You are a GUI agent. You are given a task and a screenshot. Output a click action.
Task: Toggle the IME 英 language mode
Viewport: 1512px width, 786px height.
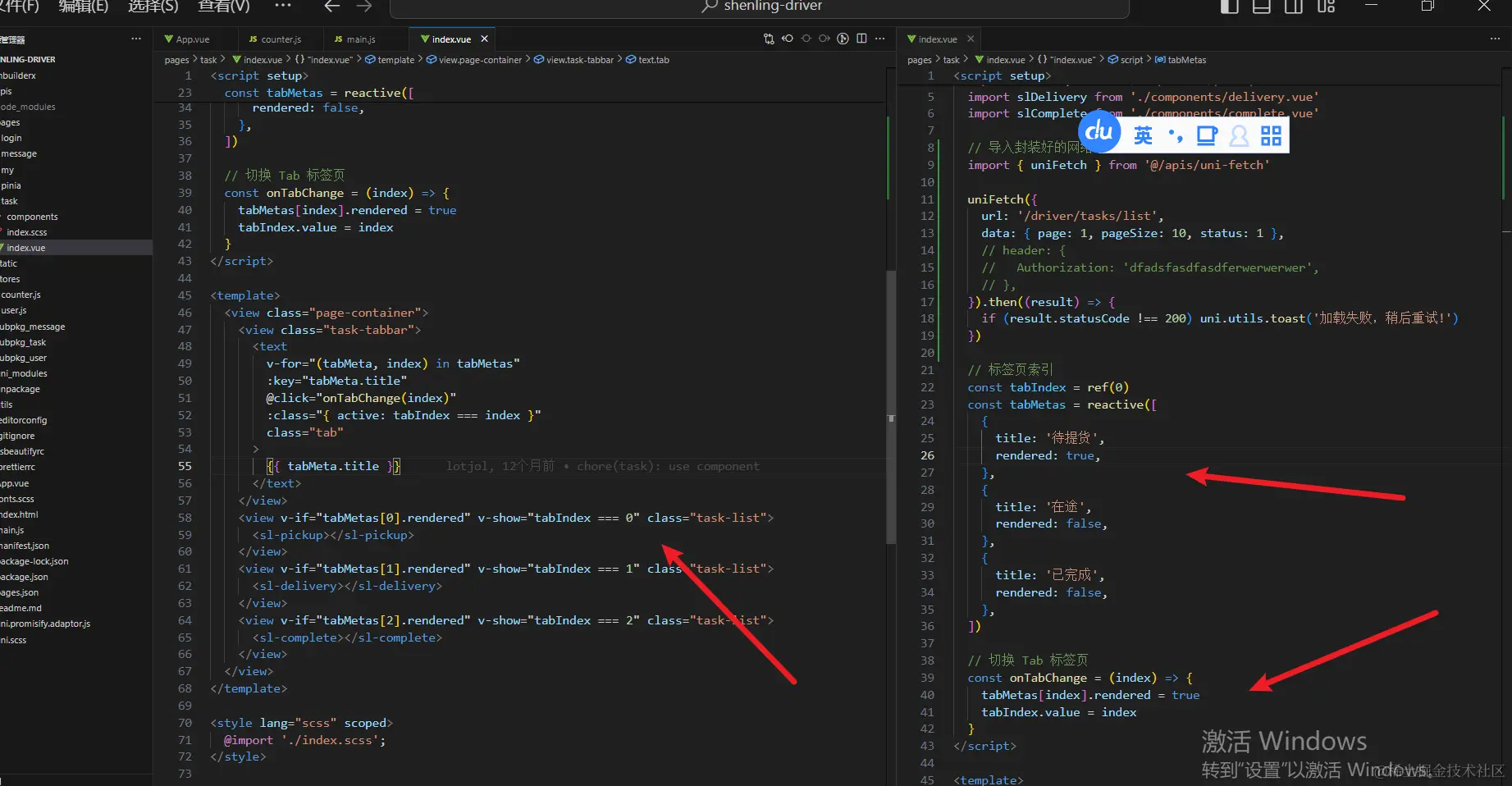1143,135
